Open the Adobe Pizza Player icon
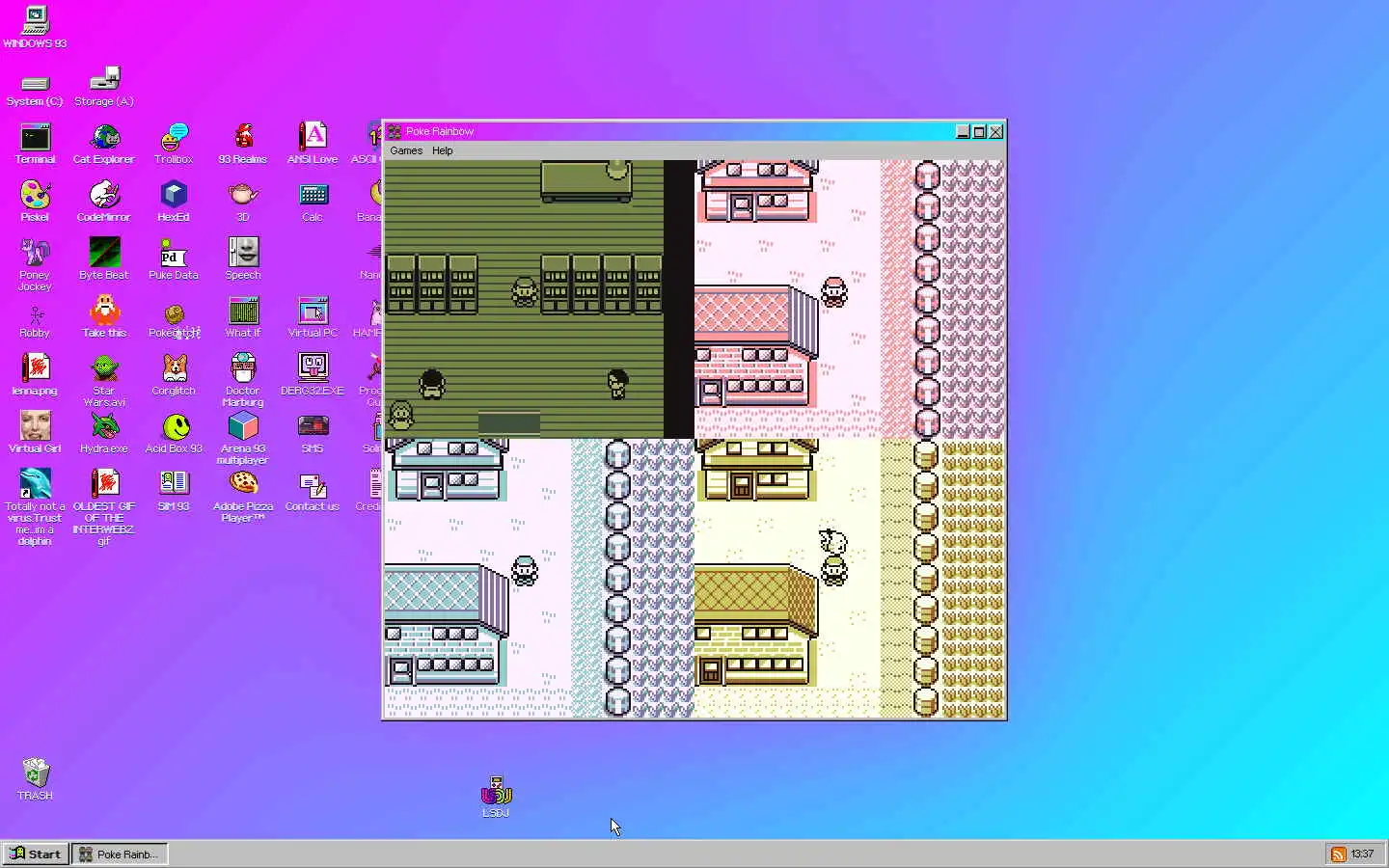 [243, 497]
